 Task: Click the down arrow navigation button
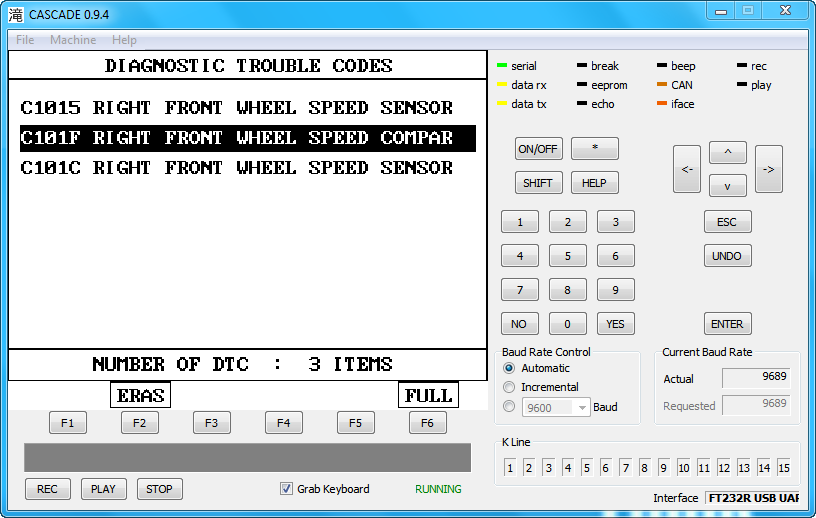[x=728, y=186]
